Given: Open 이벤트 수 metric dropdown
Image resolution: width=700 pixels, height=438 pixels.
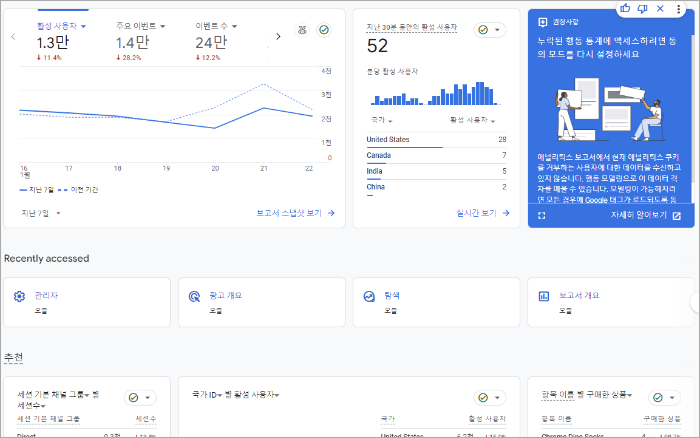Looking at the screenshot, I should (x=216, y=26).
